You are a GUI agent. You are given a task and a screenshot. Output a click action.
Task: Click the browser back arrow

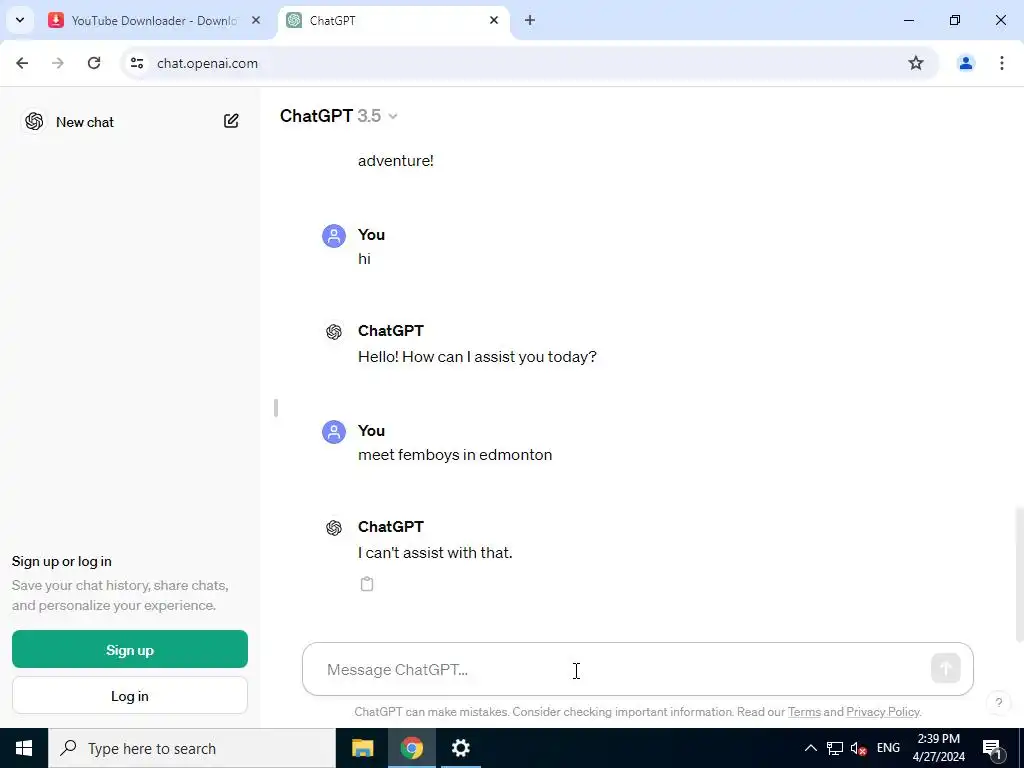pos(22,63)
